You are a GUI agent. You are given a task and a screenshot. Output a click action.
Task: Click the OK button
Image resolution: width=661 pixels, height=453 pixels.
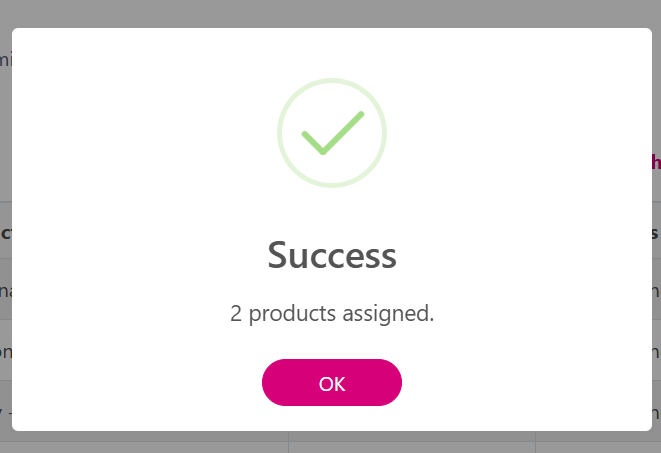(331, 383)
